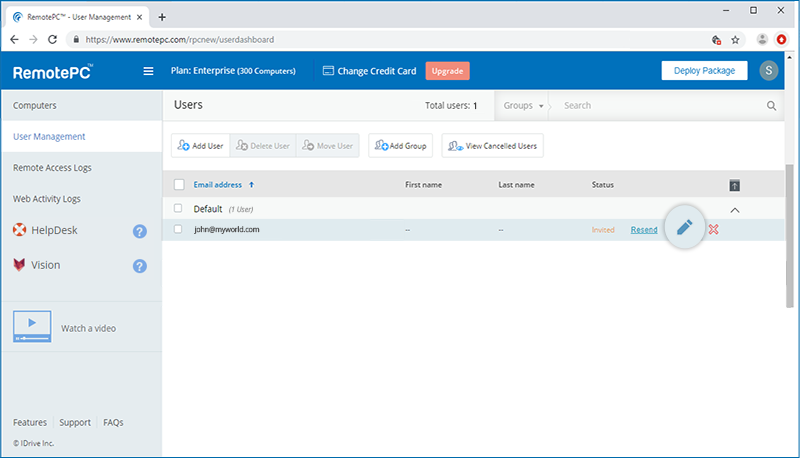Tick the select-all checkbox in the header
The width and height of the screenshot is (800, 458).
tap(179, 185)
